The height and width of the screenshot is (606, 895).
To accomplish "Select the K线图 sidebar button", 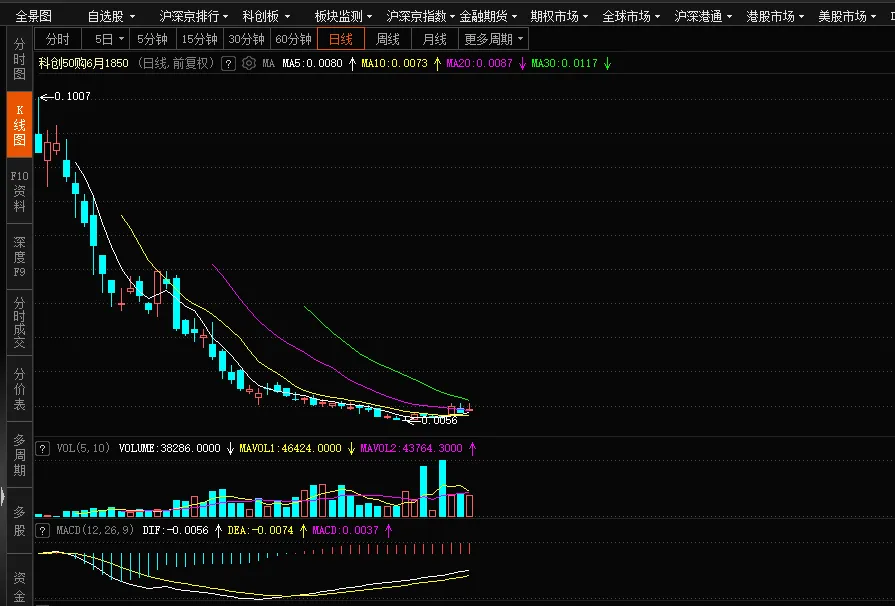I will point(19,125).
